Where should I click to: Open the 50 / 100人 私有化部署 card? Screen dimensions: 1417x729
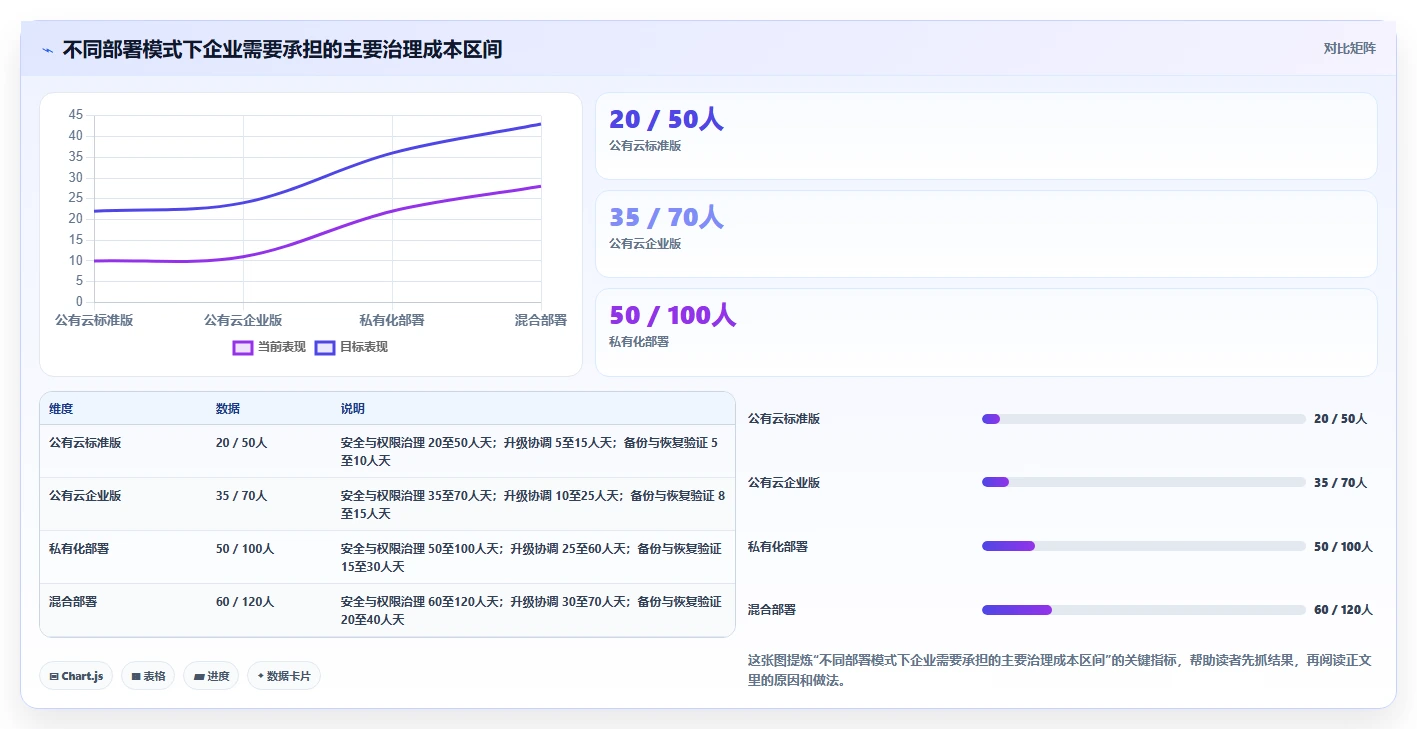pyautogui.click(x=986, y=332)
